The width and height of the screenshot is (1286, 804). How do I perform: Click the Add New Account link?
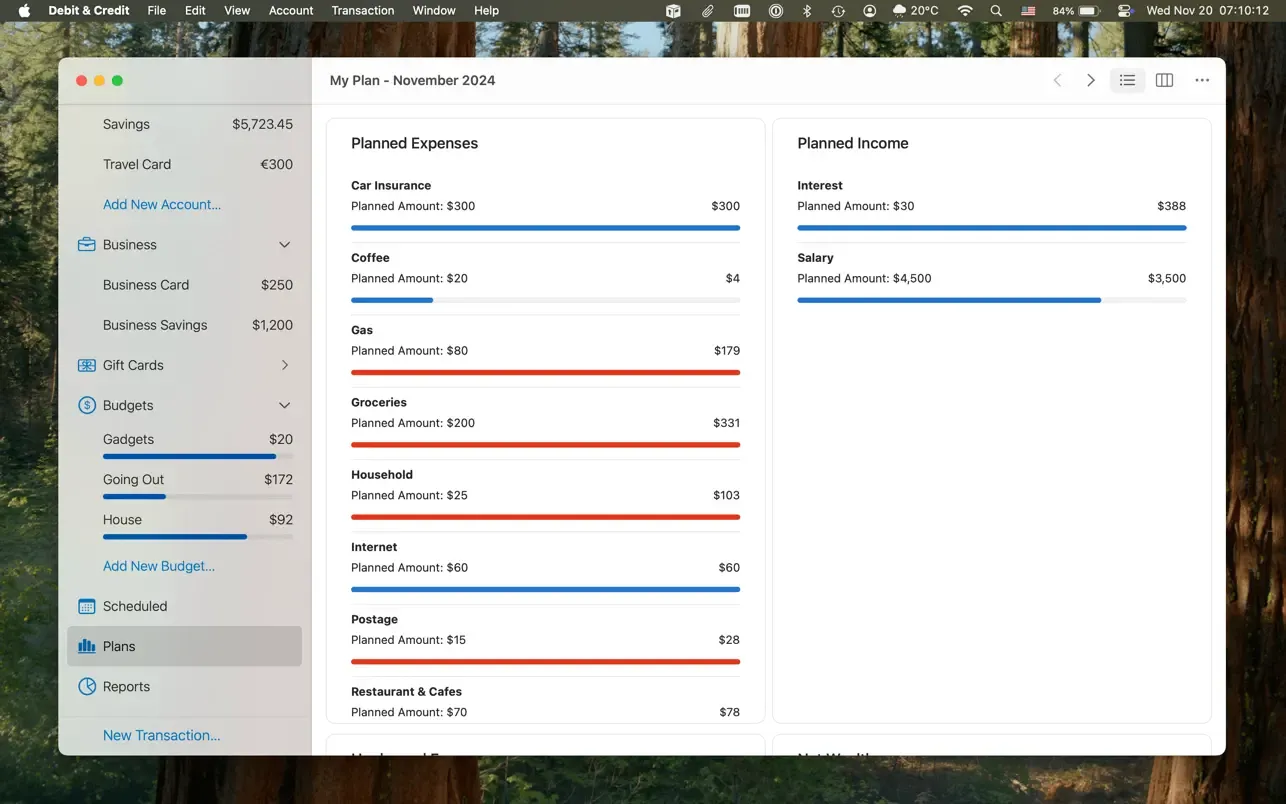click(x=162, y=204)
